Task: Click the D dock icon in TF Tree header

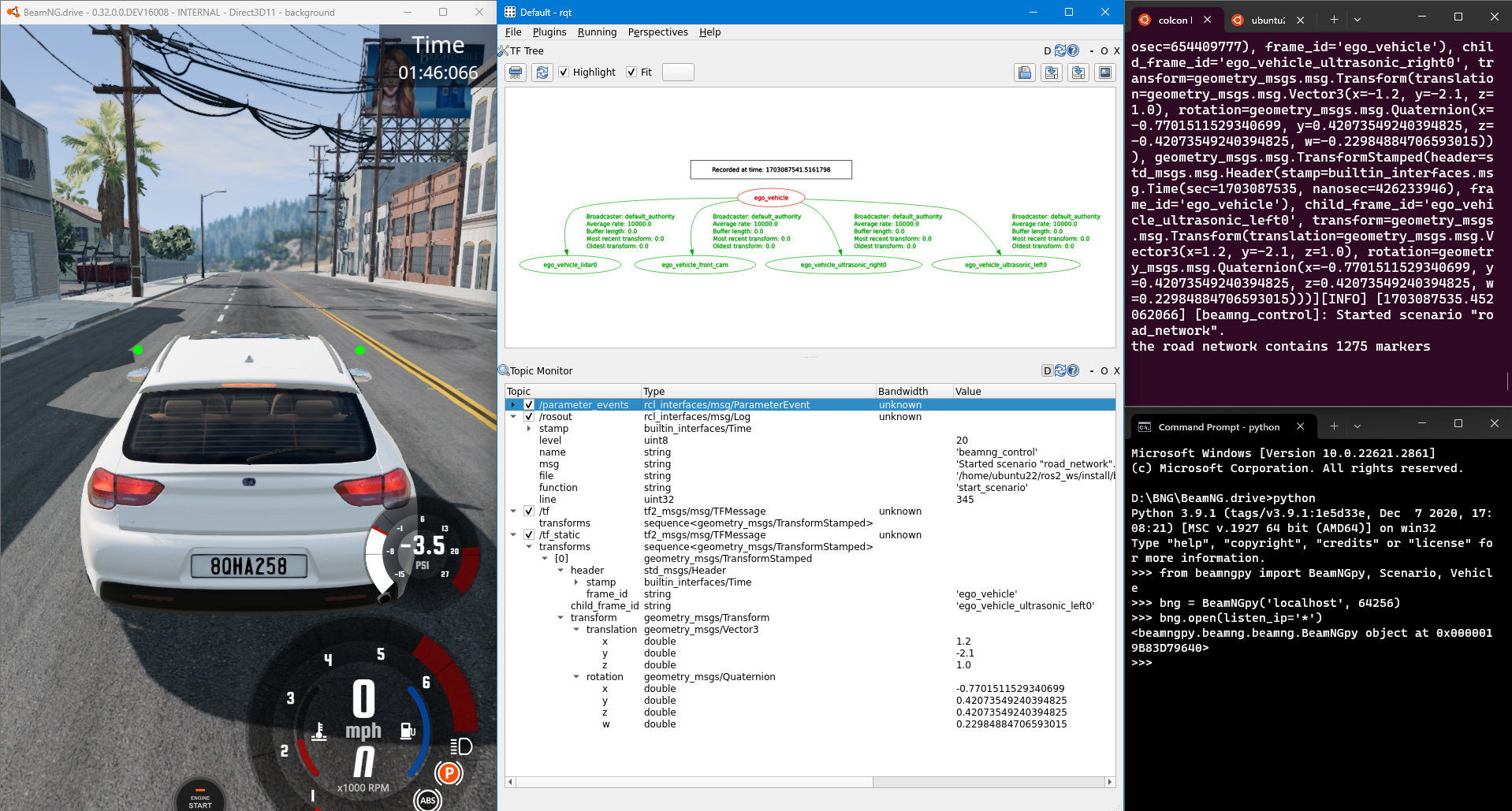Action: click(1048, 51)
